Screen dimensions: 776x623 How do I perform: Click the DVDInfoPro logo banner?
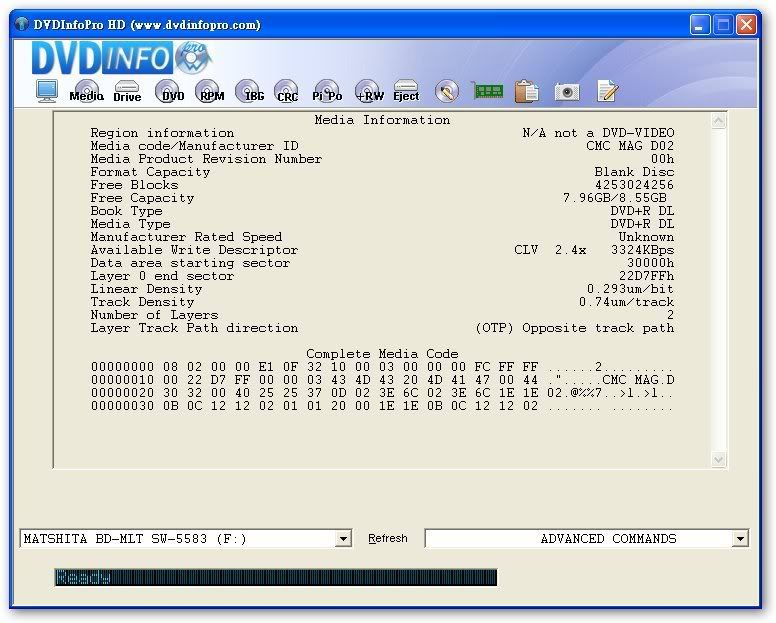tap(122, 58)
